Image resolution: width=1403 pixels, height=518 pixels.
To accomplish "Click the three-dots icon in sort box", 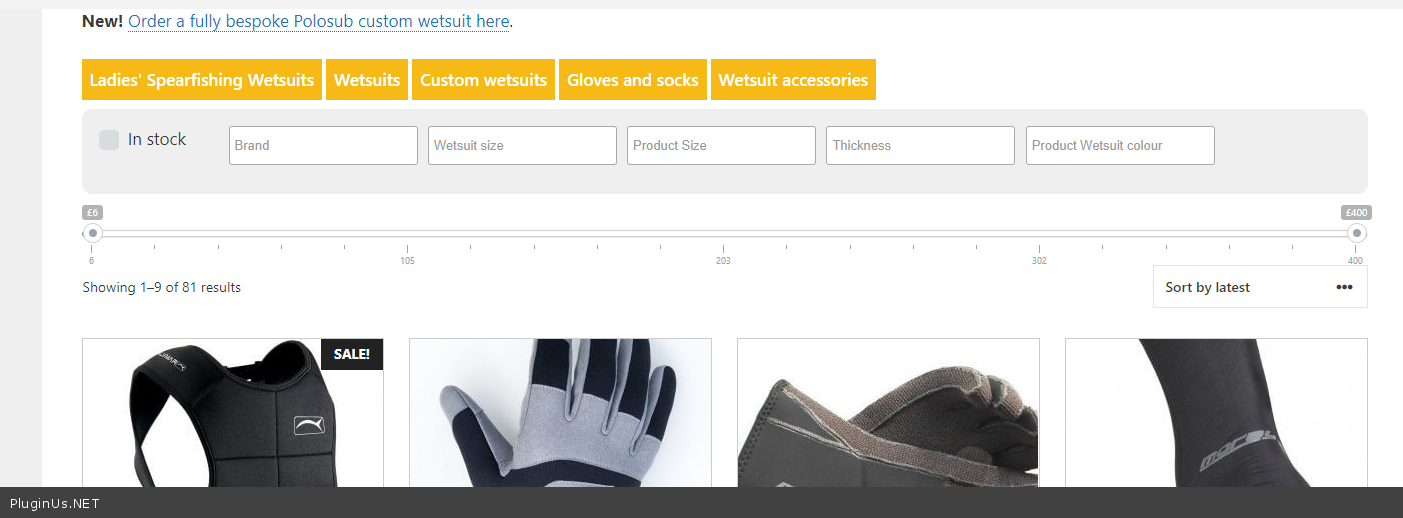I will pyautogui.click(x=1344, y=287).
